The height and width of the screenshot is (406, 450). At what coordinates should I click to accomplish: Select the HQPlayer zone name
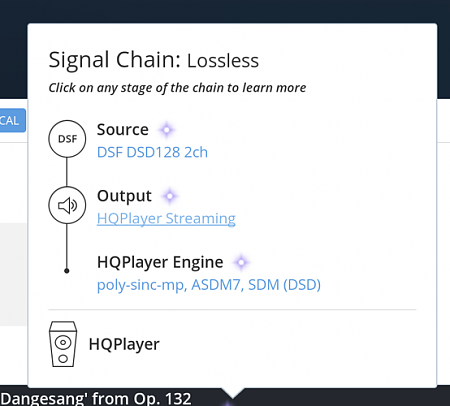124,344
